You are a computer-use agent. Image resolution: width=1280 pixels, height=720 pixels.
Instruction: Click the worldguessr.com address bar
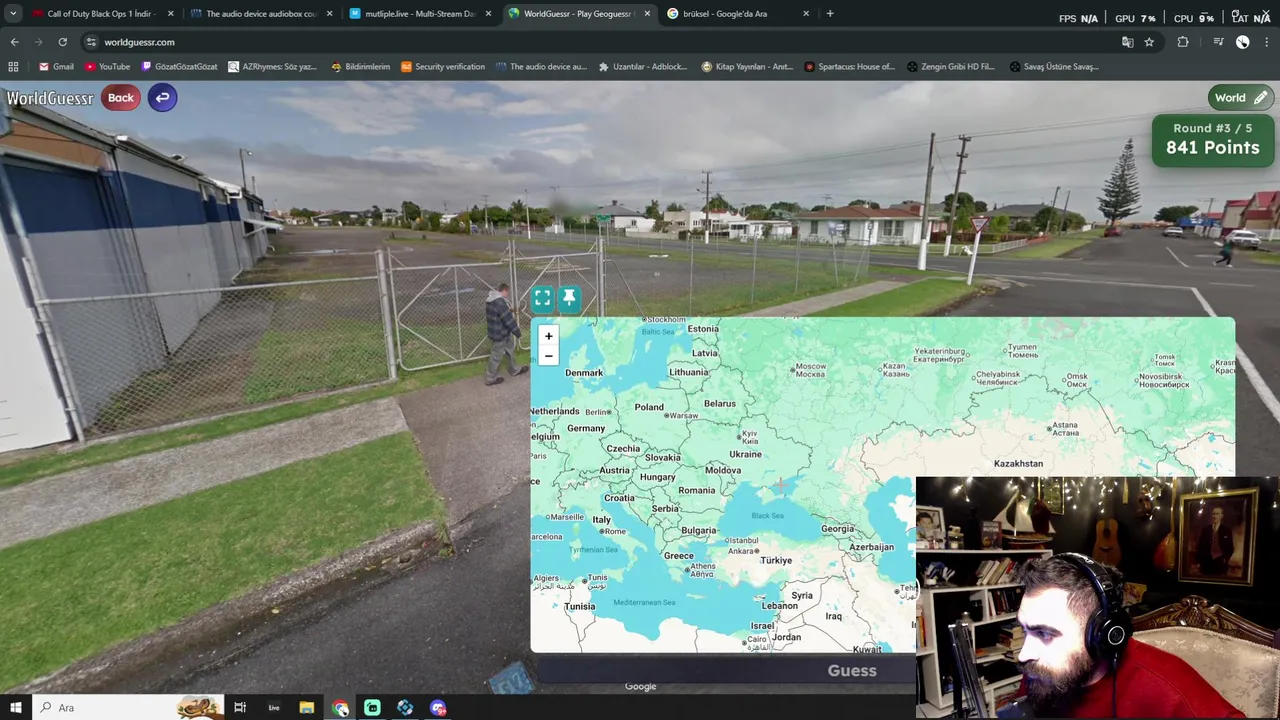tap(600, 42)
